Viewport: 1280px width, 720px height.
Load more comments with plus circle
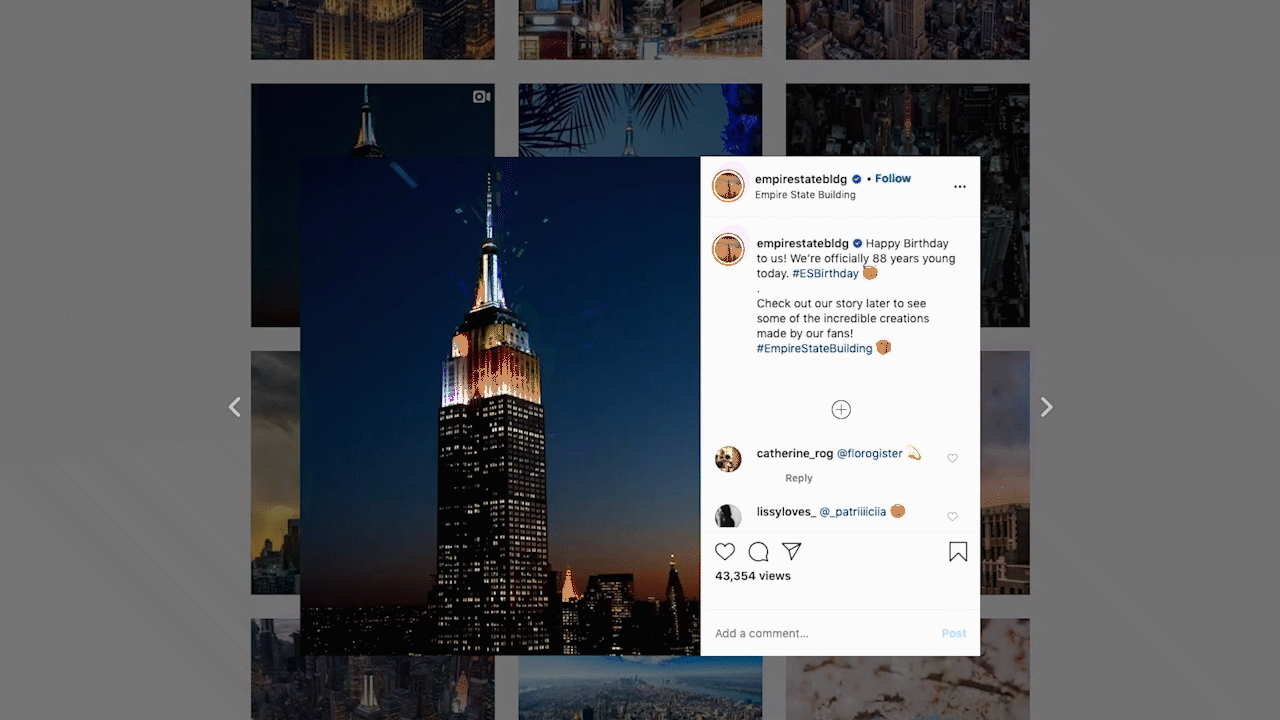(x=841, y=410)
